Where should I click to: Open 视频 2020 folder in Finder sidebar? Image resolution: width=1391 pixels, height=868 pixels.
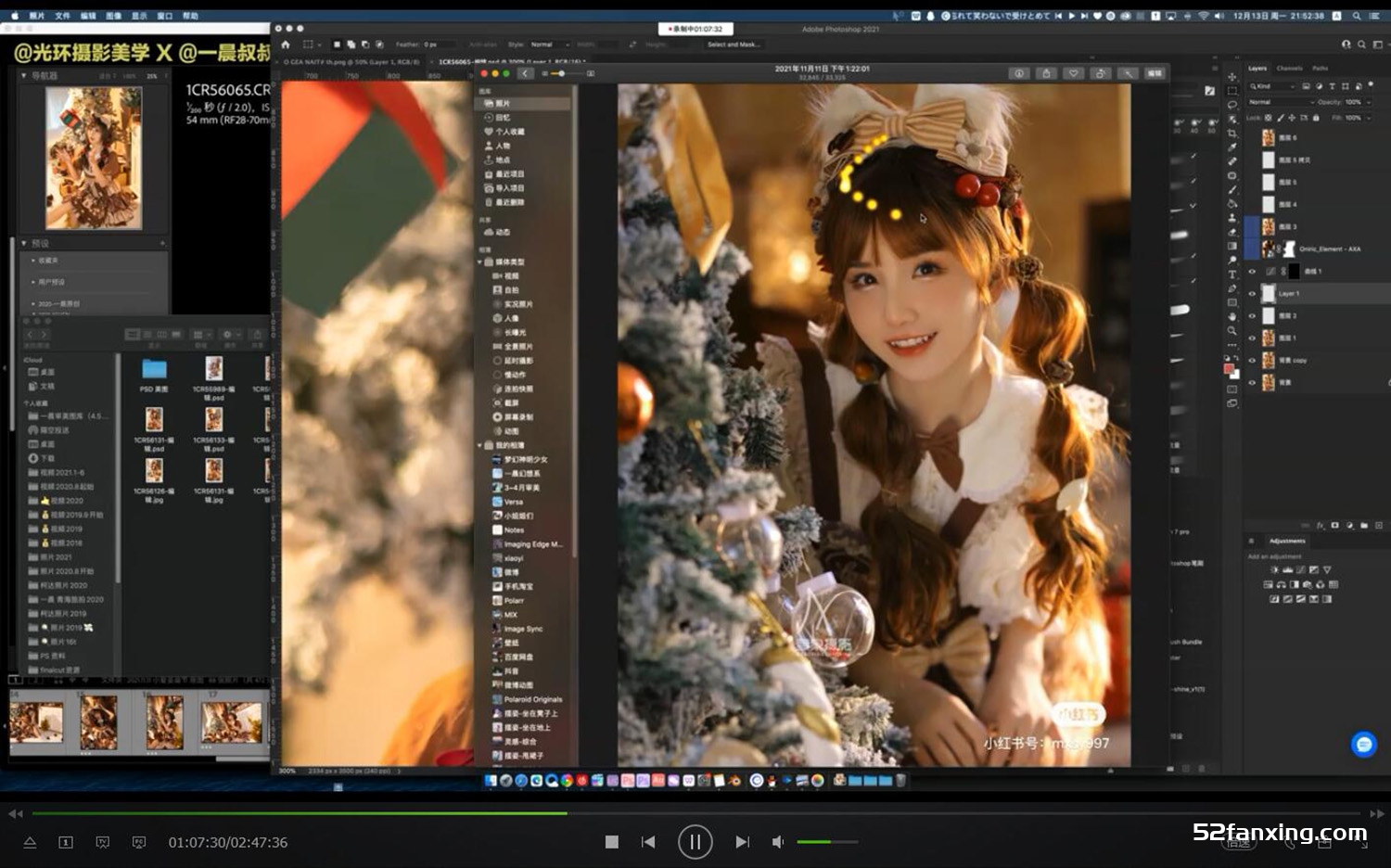point(61,501)
